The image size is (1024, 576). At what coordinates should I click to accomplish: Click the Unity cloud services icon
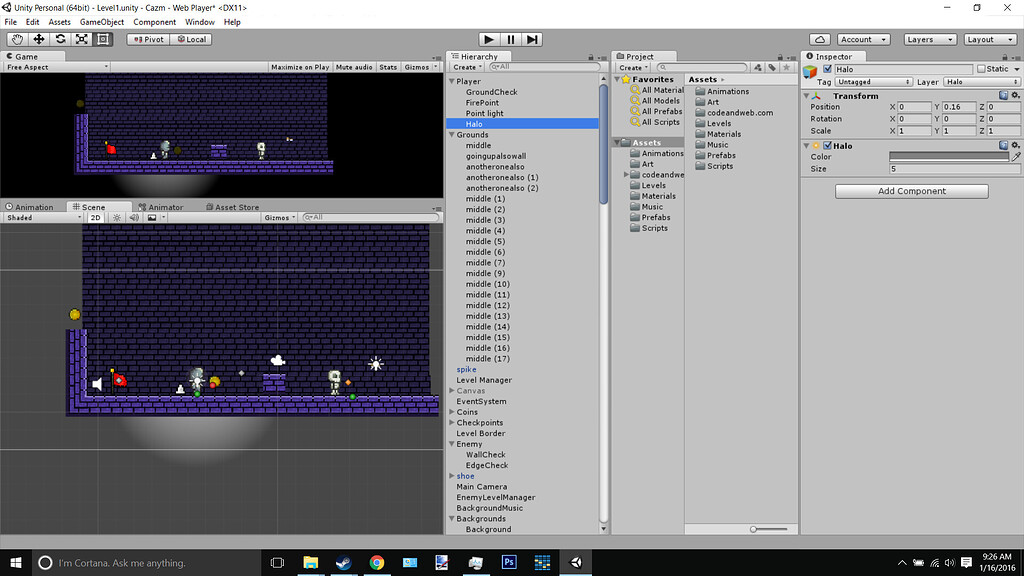(x=819, y=38)
